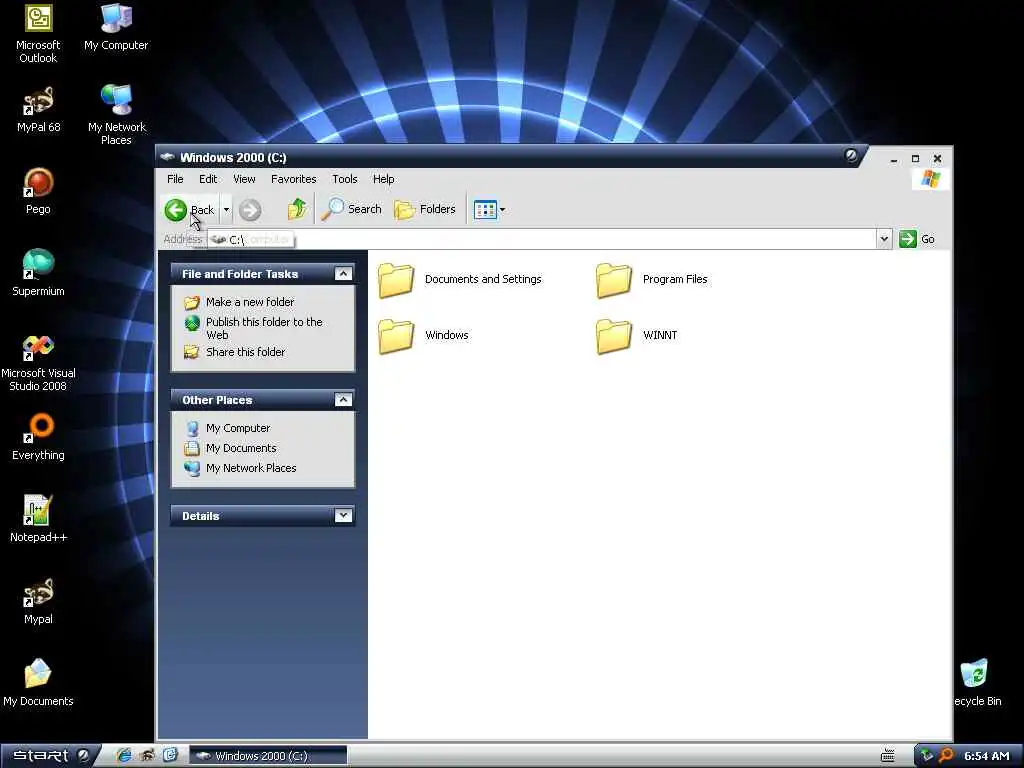This screenshot has width=1024, height=768.
Task: Select Microsoft Visual Studio 2008 shortcut
Action: pos(38,363)
